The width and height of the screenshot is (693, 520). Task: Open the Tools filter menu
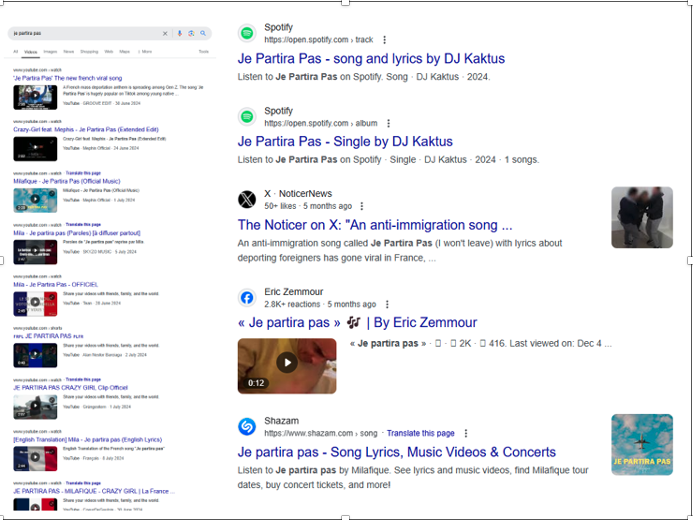click(203, 52)
